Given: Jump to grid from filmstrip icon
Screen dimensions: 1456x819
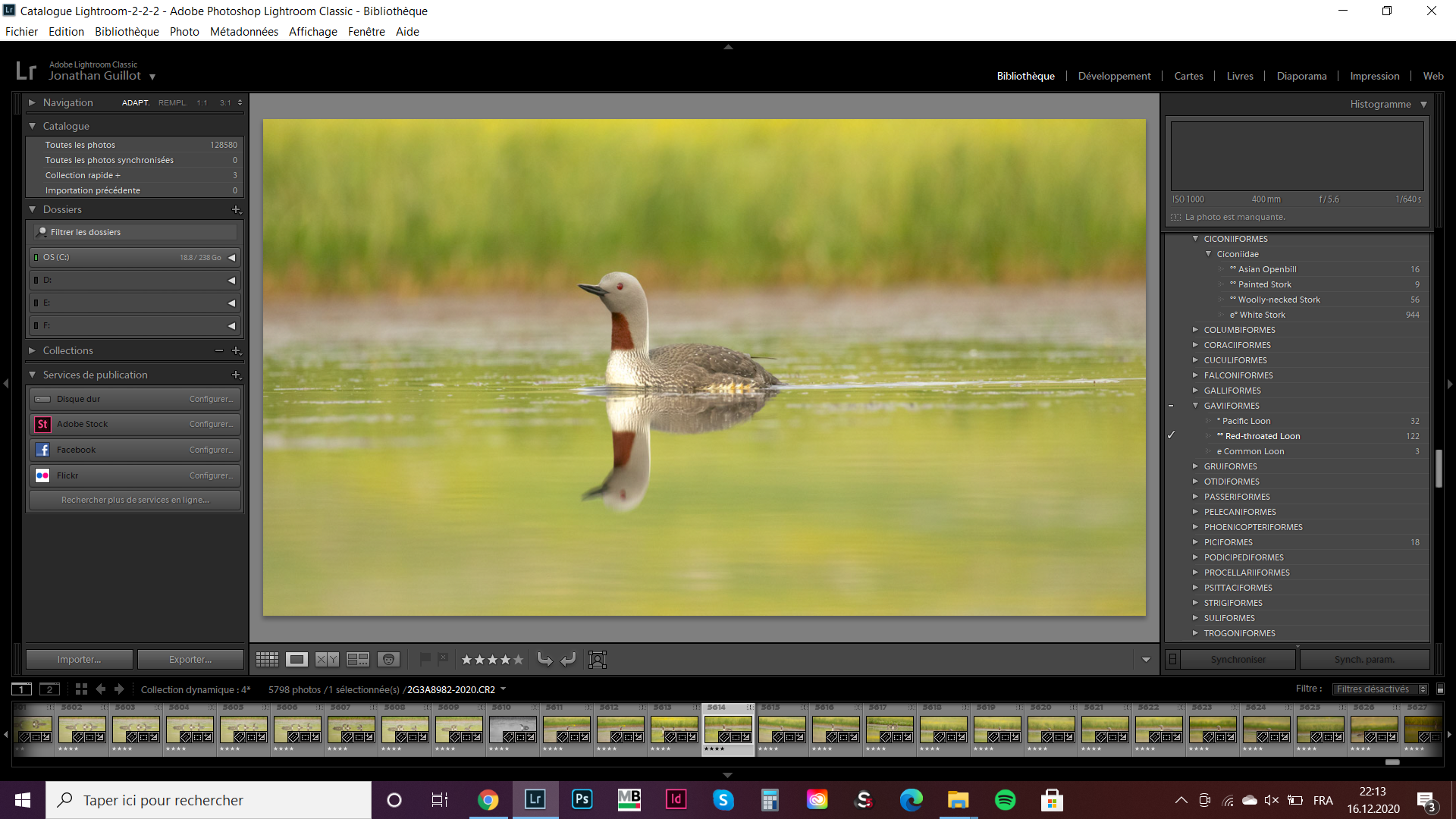Looking at the screenshot, I should [x=81, y=689].
